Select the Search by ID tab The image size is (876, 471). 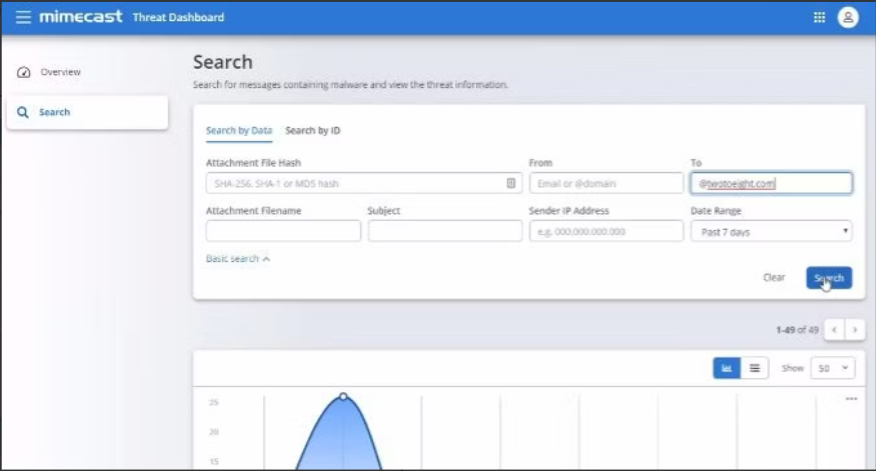coord(312,130)
